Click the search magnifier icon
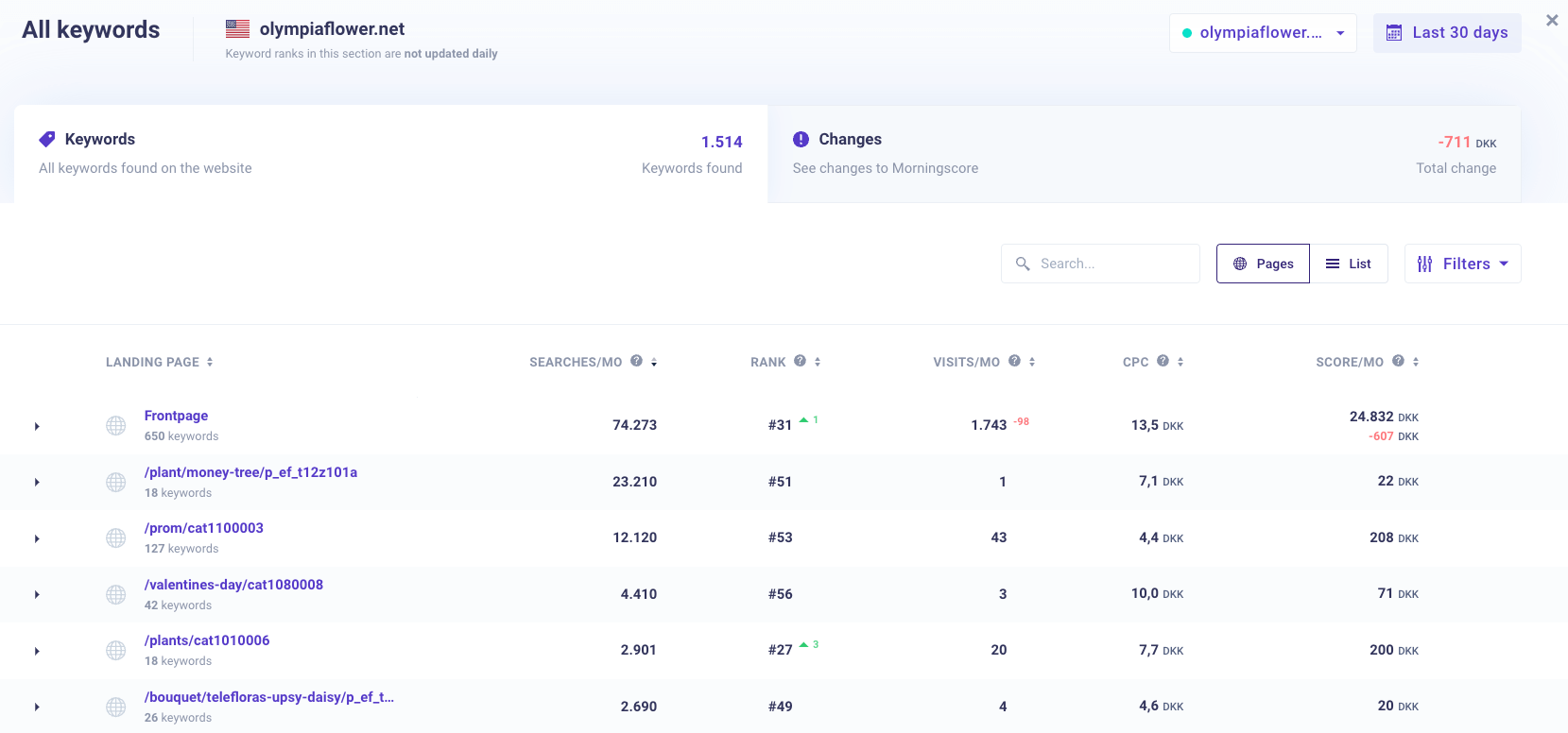This screenshot has width=1568, height=733. pos(1023,264)
